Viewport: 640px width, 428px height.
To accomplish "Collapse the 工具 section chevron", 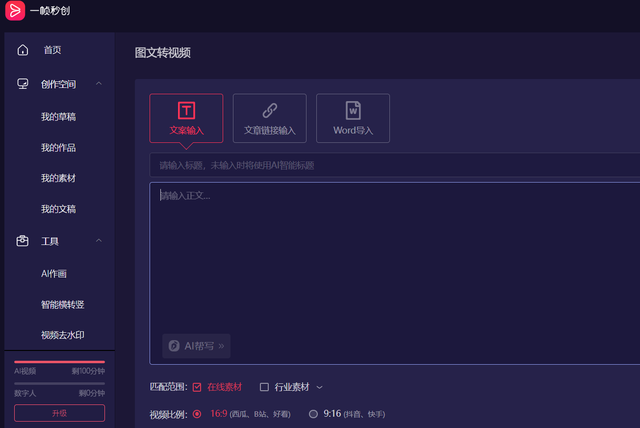I will coord(99,240).
